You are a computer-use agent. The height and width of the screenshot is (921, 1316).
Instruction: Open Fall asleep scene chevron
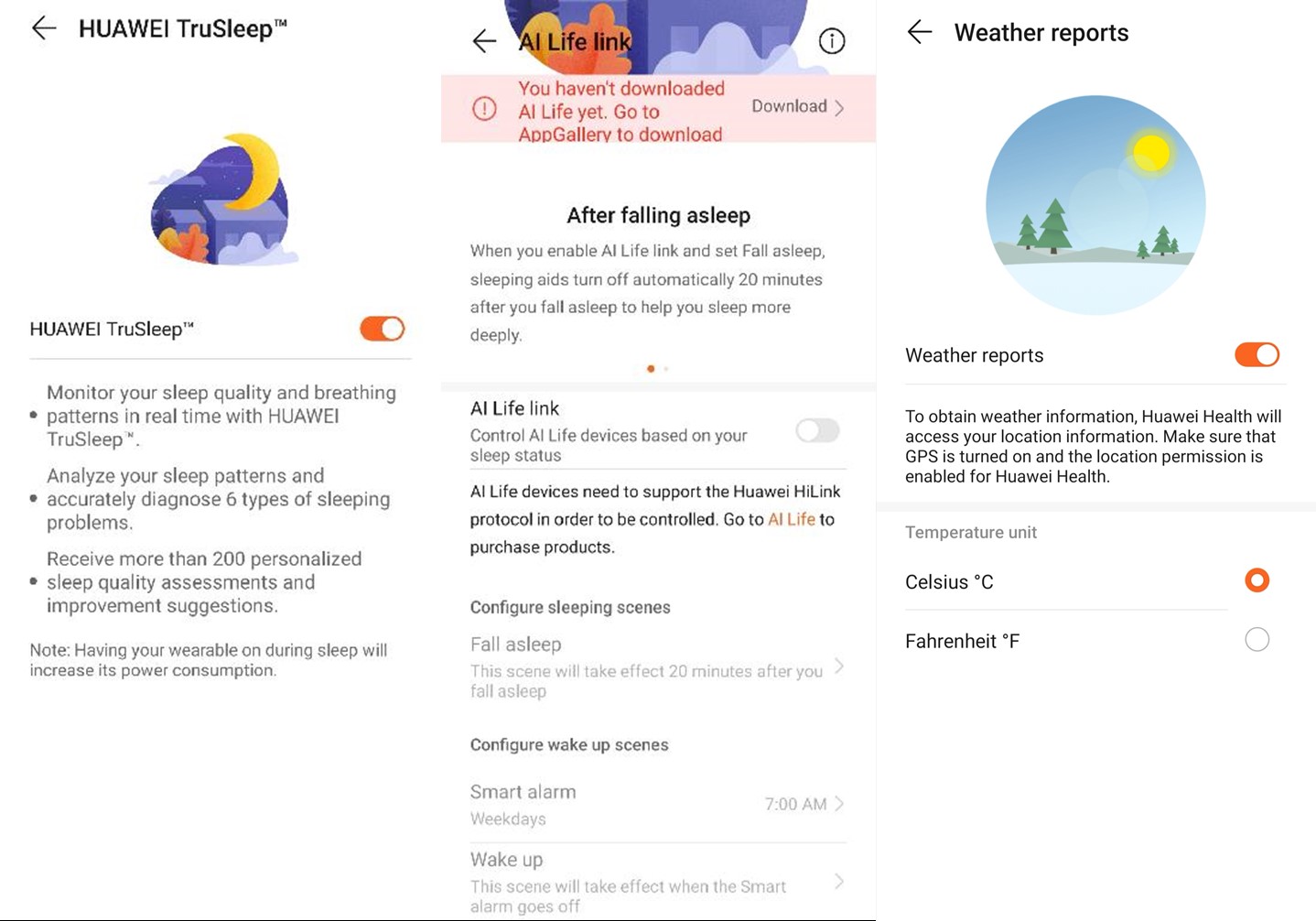pos(839,666)
